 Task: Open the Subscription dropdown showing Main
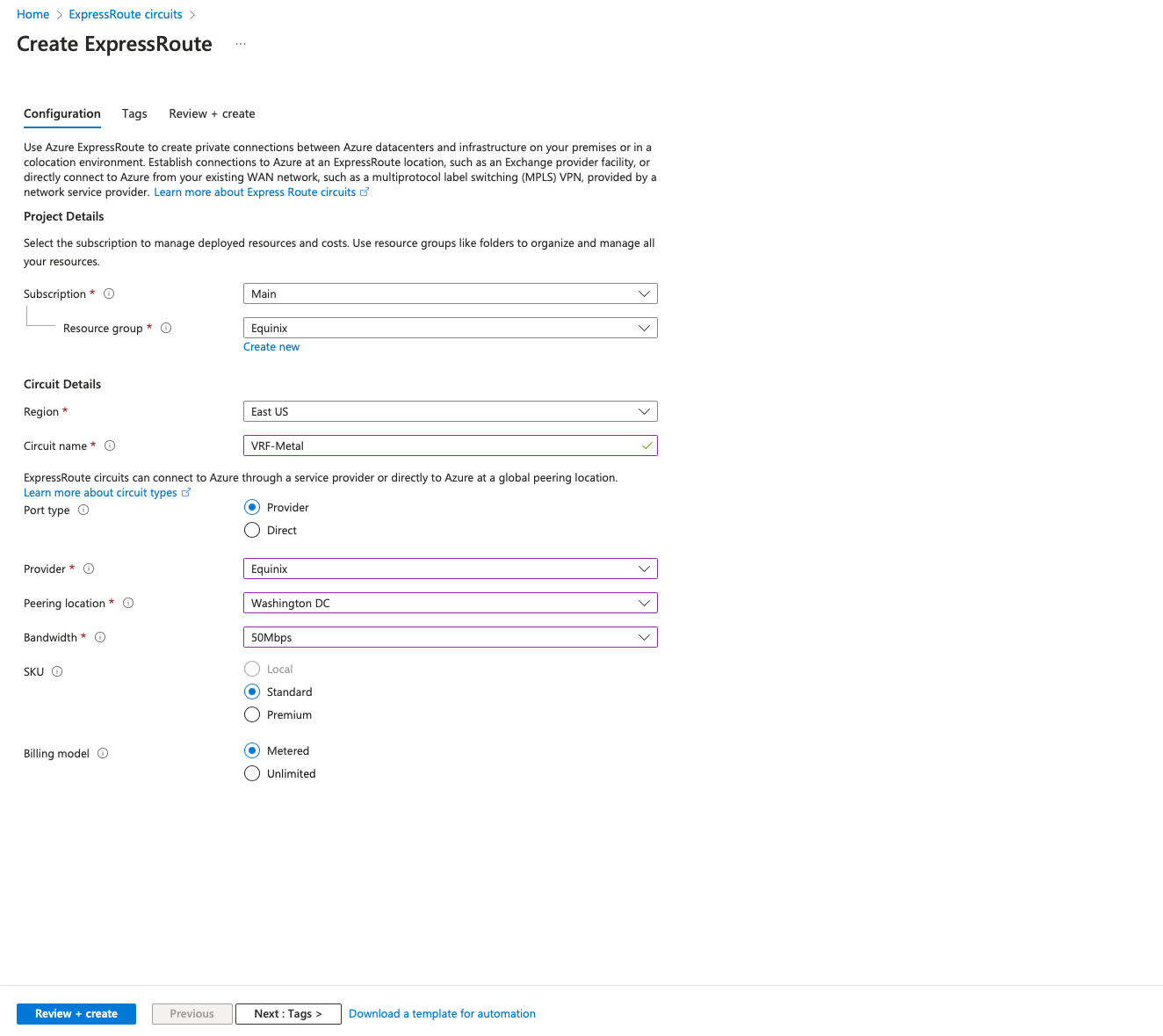coord(450,293)
